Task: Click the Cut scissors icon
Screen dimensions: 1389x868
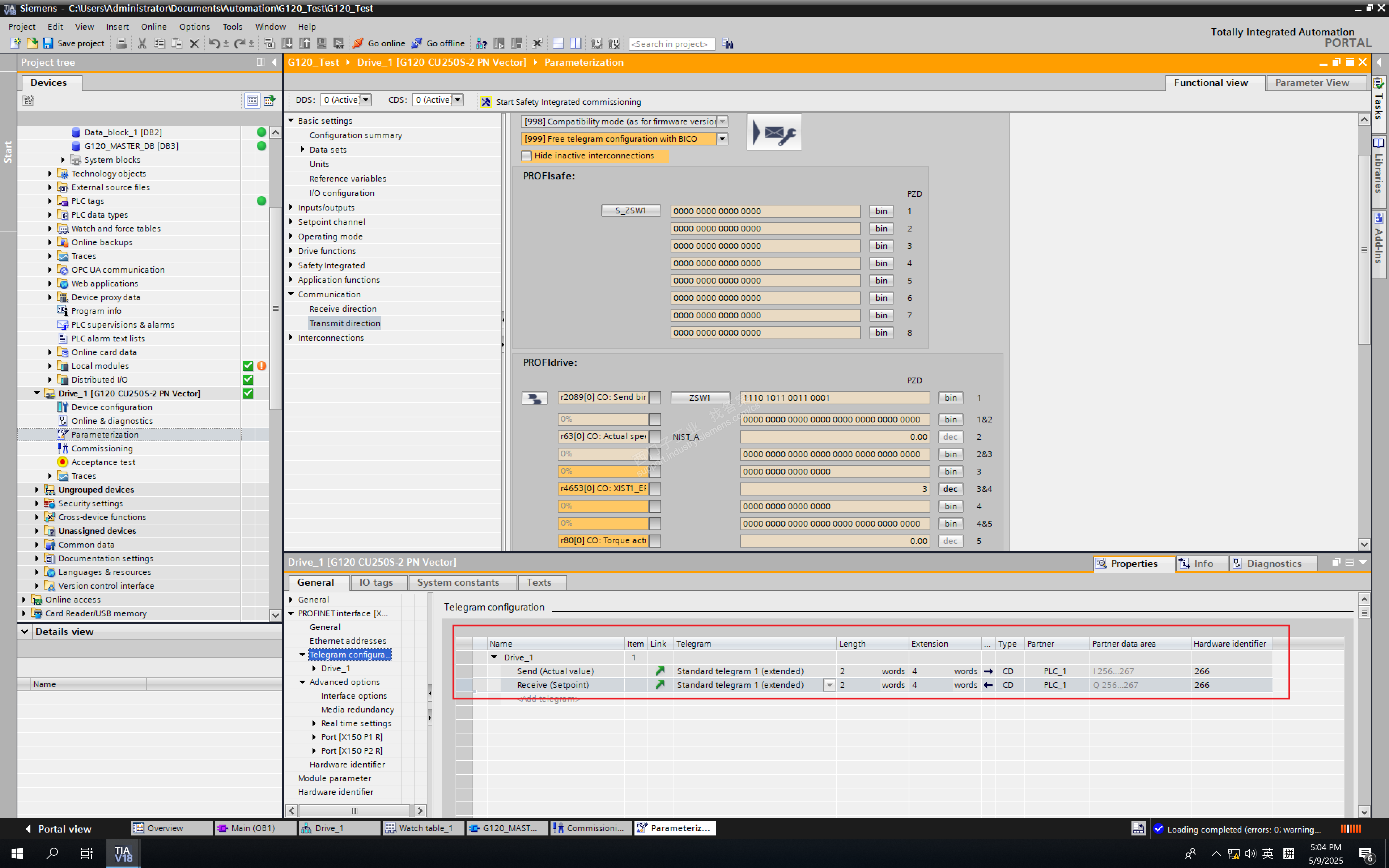Action: 143,44
